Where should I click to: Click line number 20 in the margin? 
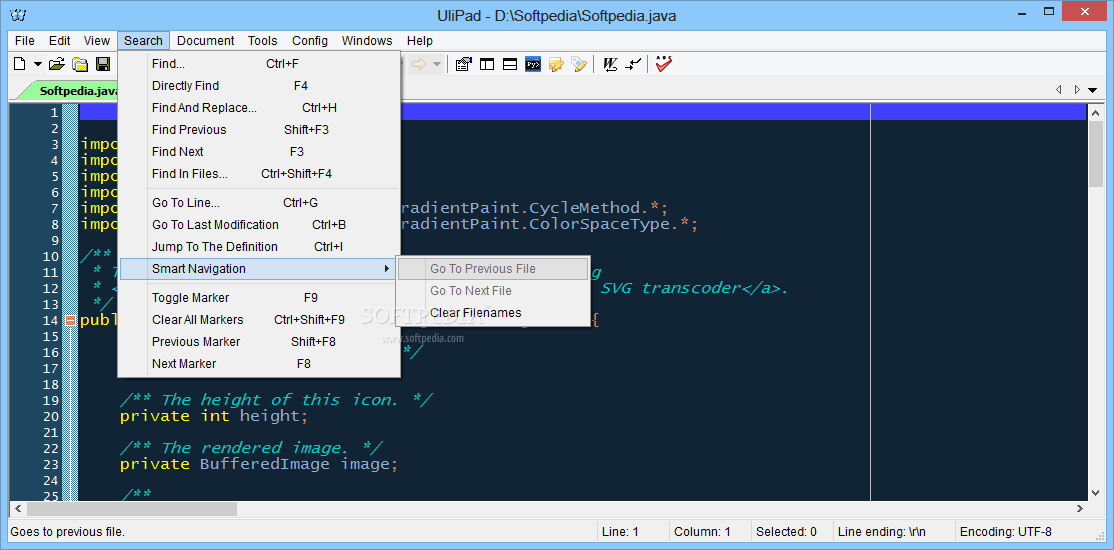(x=51, y=416)
